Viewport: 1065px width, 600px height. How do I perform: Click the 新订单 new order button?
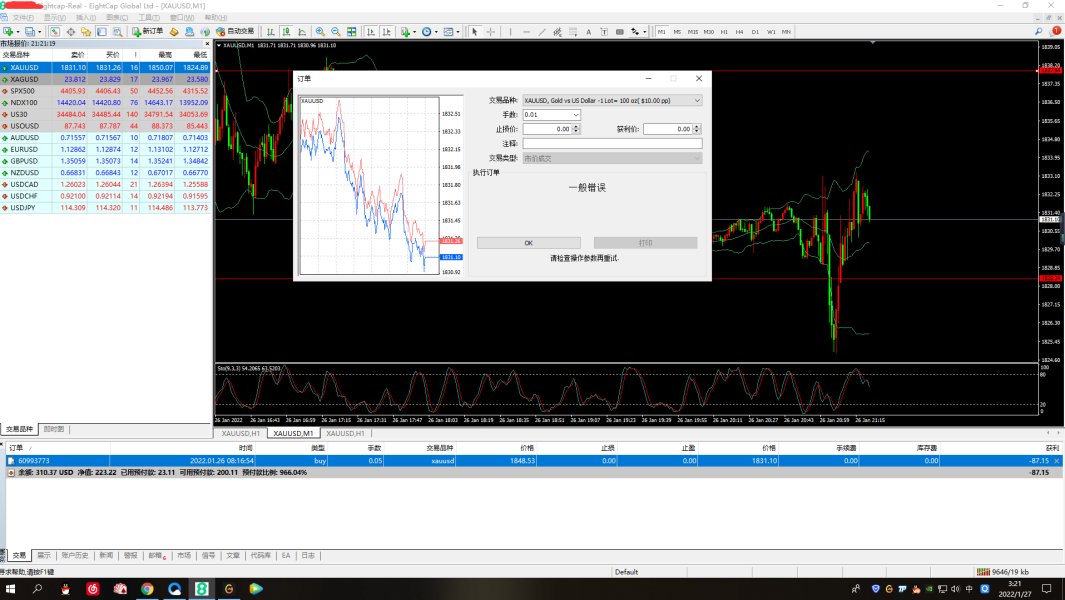(x=147, y=31)
